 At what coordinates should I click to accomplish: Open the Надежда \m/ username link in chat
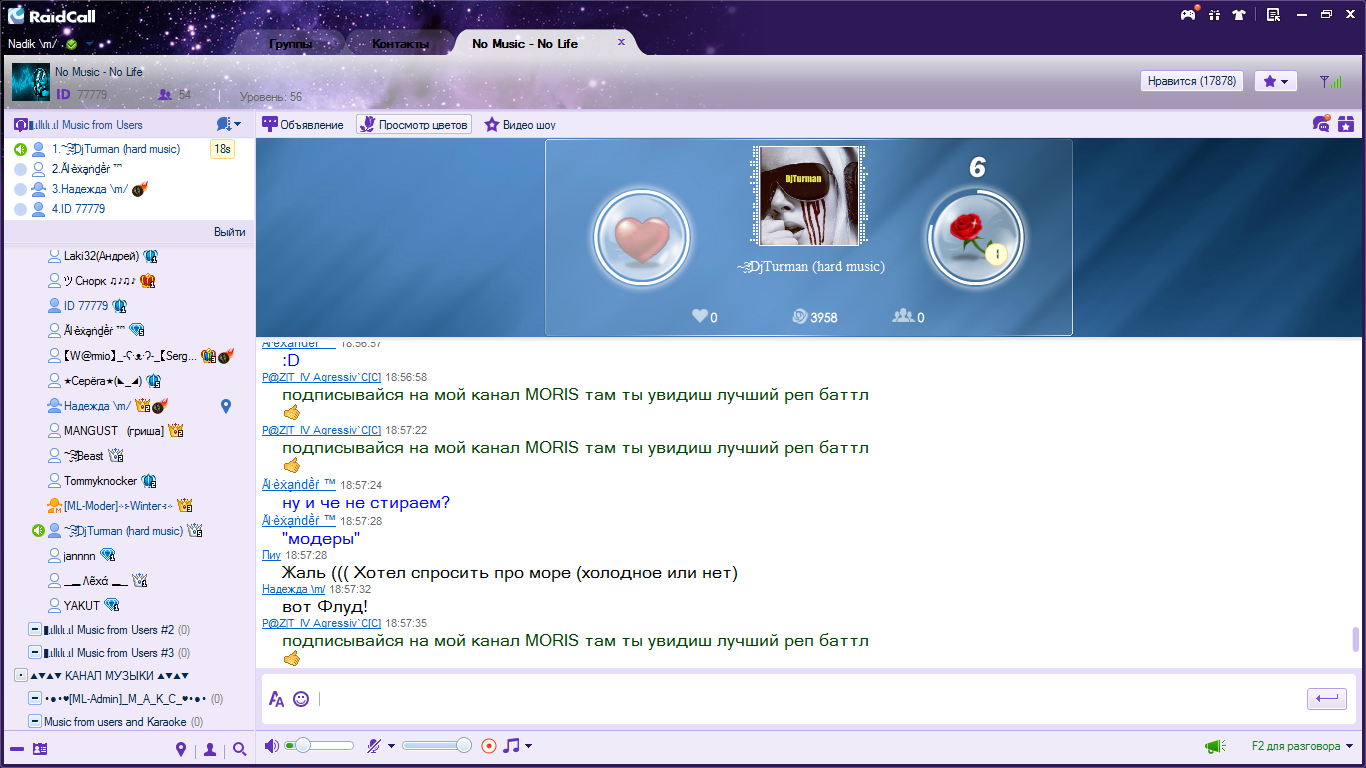(x=294, y=589)
